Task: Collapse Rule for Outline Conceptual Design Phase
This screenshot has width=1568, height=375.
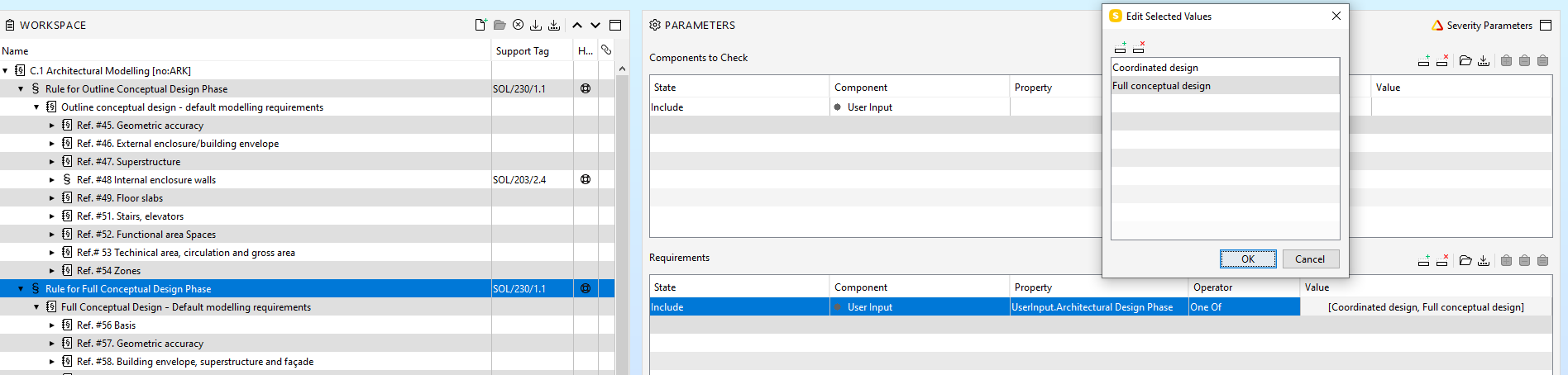Action: 21,89
